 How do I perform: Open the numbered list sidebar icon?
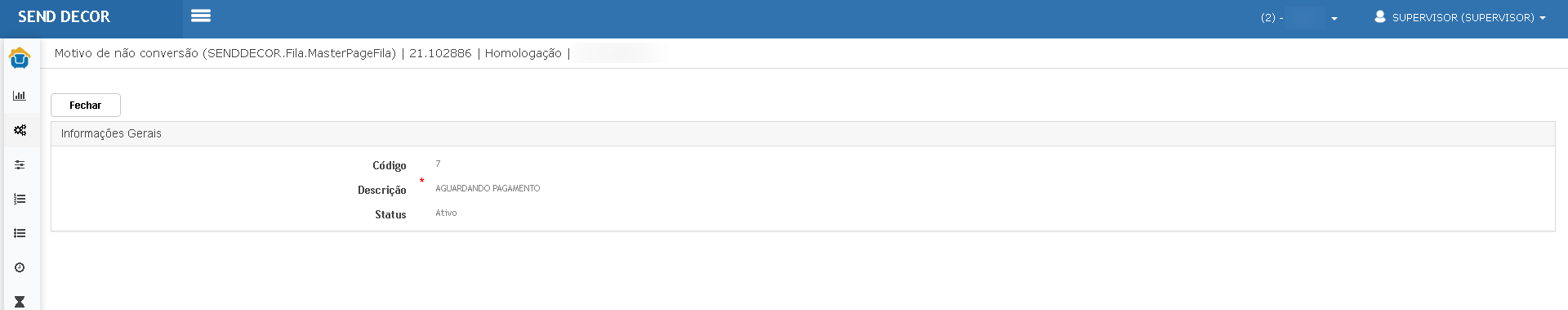(x=20, y=199)
